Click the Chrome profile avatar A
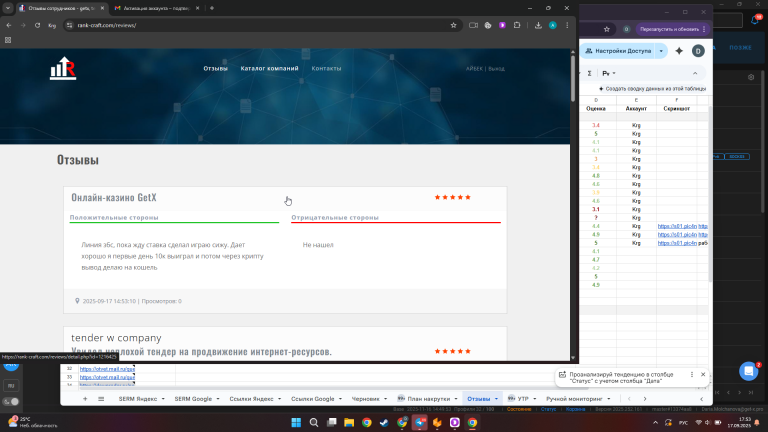The width and height of the screenshot is (768, 432). pos(552,25)
